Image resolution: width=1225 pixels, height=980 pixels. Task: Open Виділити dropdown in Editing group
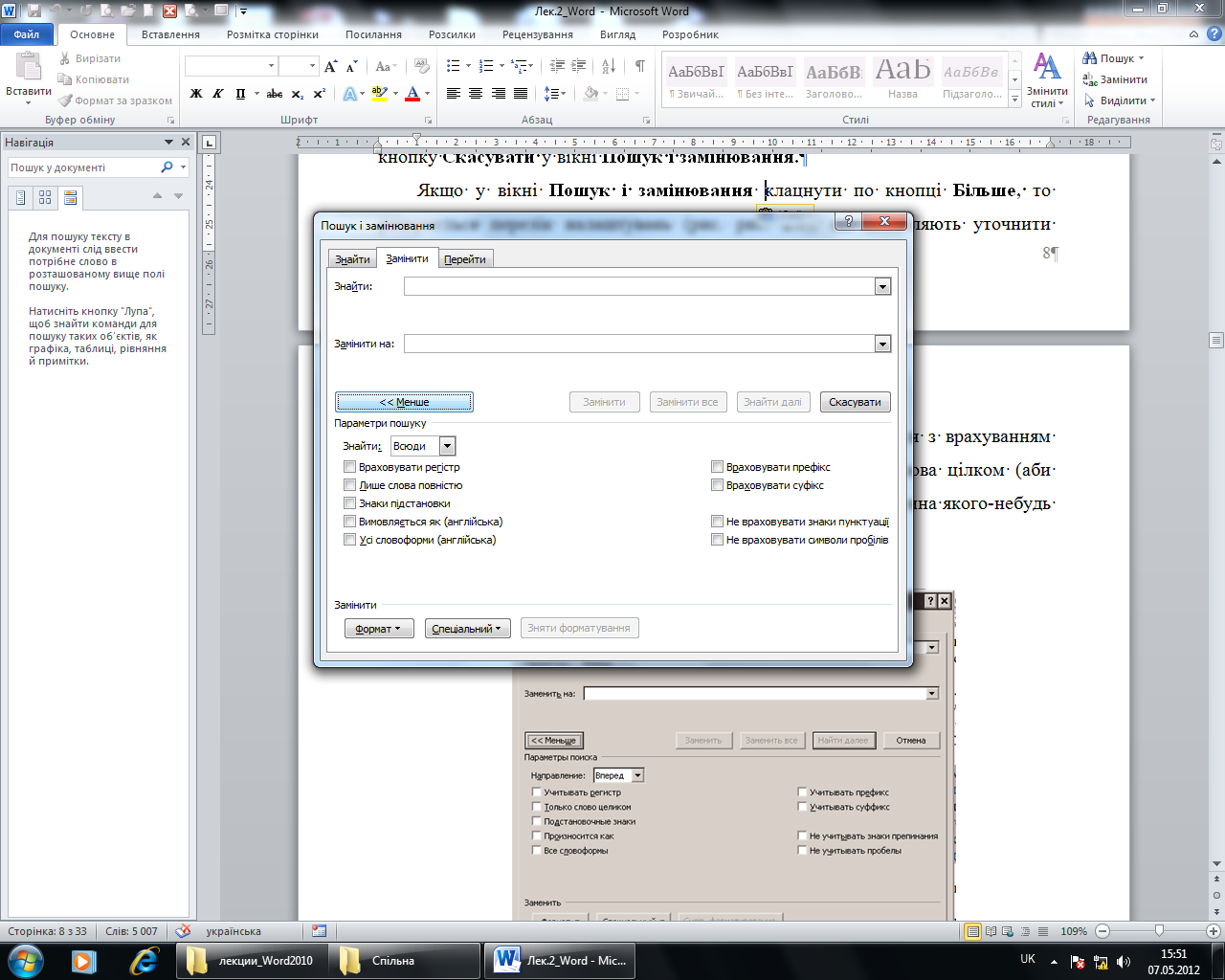coord(1121,100)
